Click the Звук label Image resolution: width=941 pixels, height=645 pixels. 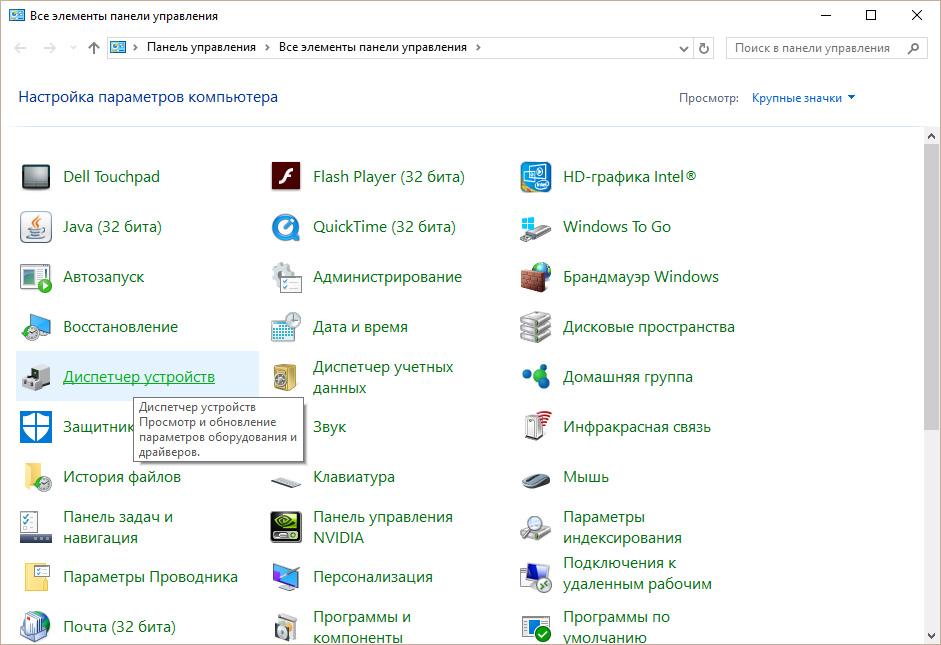329,427
